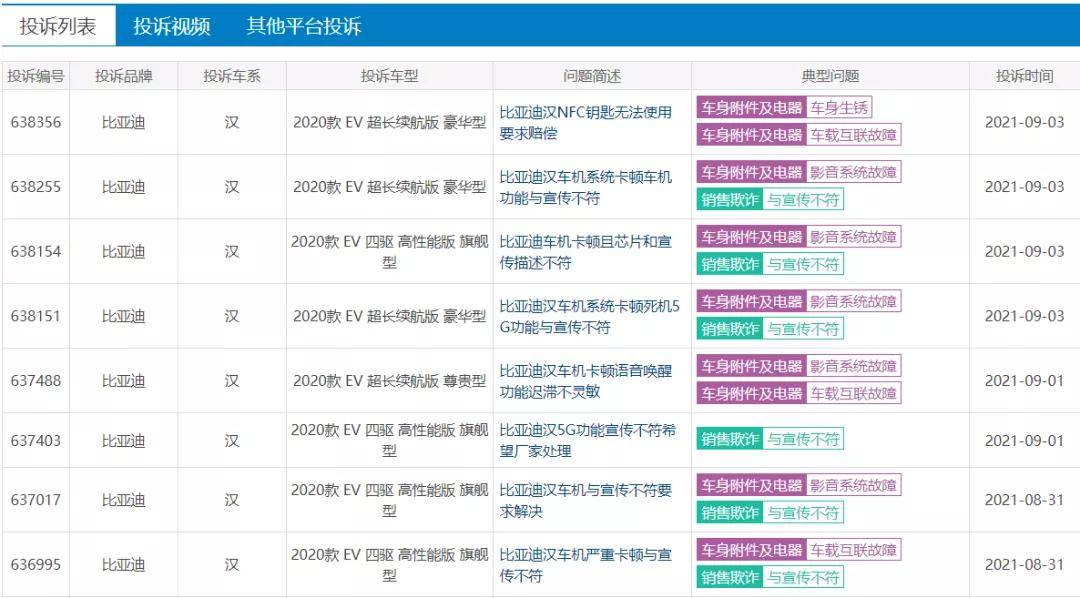This screenshot has height=598, width=1080.
Task: Click the 车载互联故障 tag in row 638356
Action: pos(853,135)
